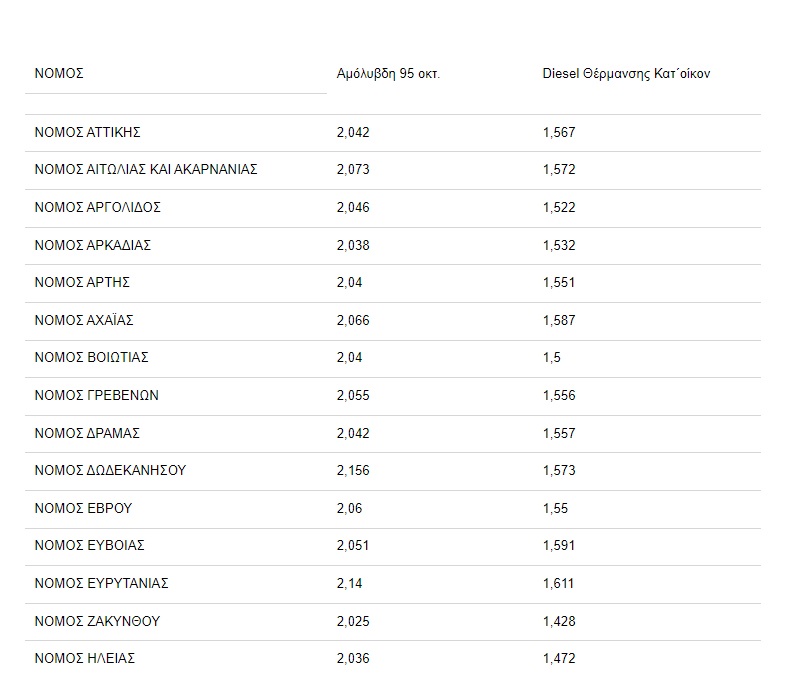Select the ΝΟΜΟΣ ΑΧΑΪΑΣ row name
Image resolution: width=797 pixels, height=678 pixels.
pos(84,320)
